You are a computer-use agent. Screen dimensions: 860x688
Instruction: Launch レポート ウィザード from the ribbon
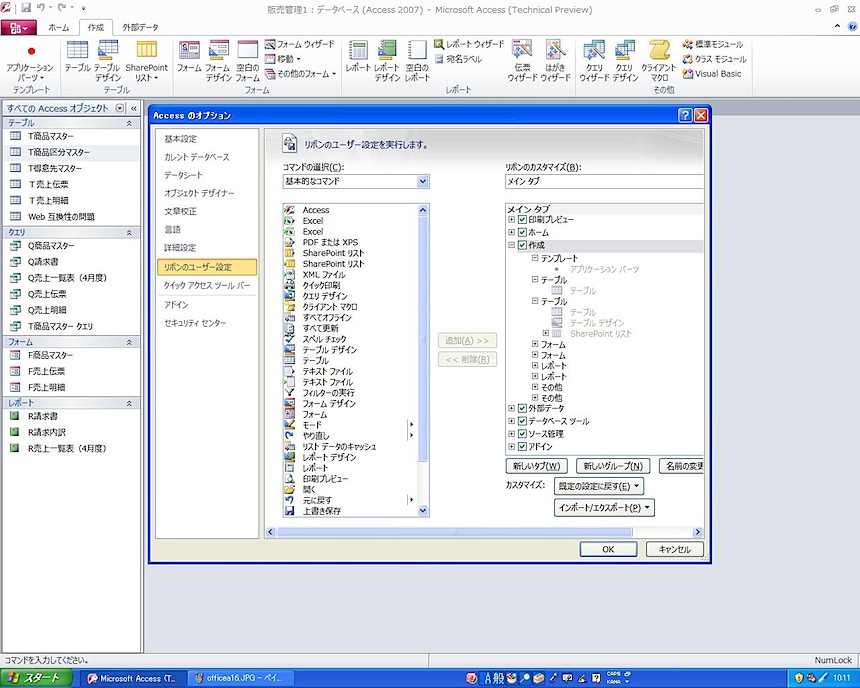click(469, 44)
